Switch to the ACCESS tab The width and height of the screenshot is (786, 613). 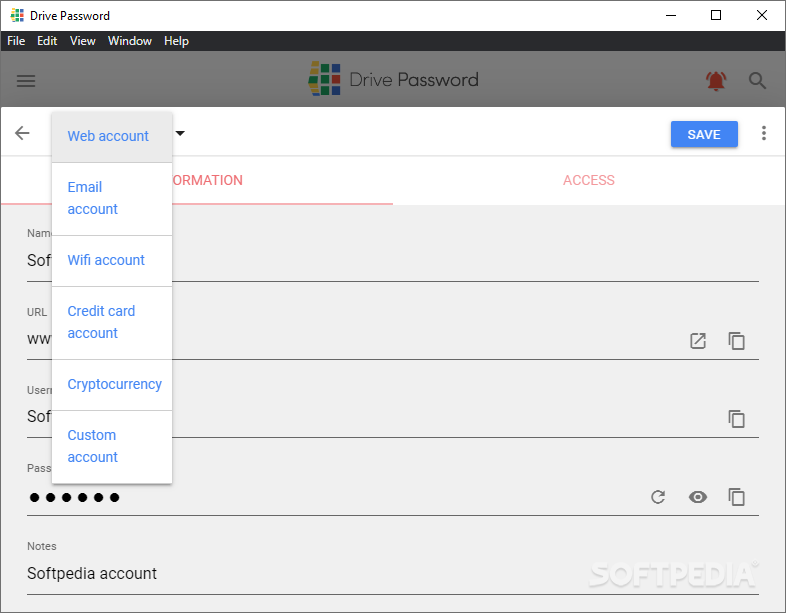coord(588,180)
